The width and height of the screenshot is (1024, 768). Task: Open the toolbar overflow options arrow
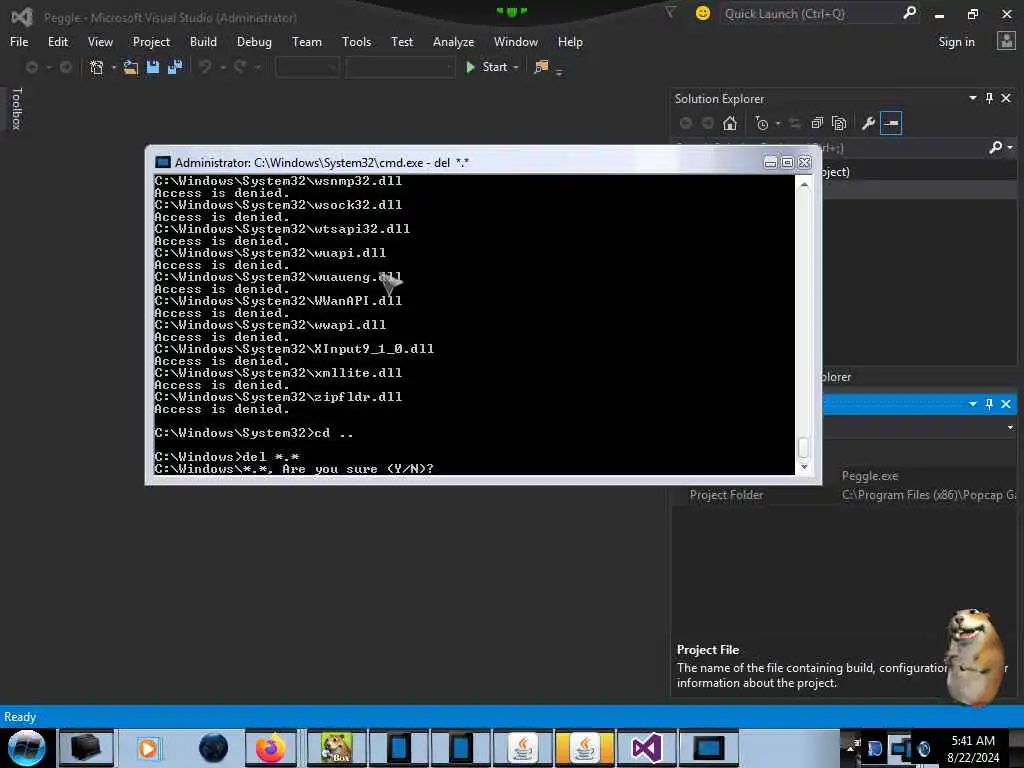[559, 72]
